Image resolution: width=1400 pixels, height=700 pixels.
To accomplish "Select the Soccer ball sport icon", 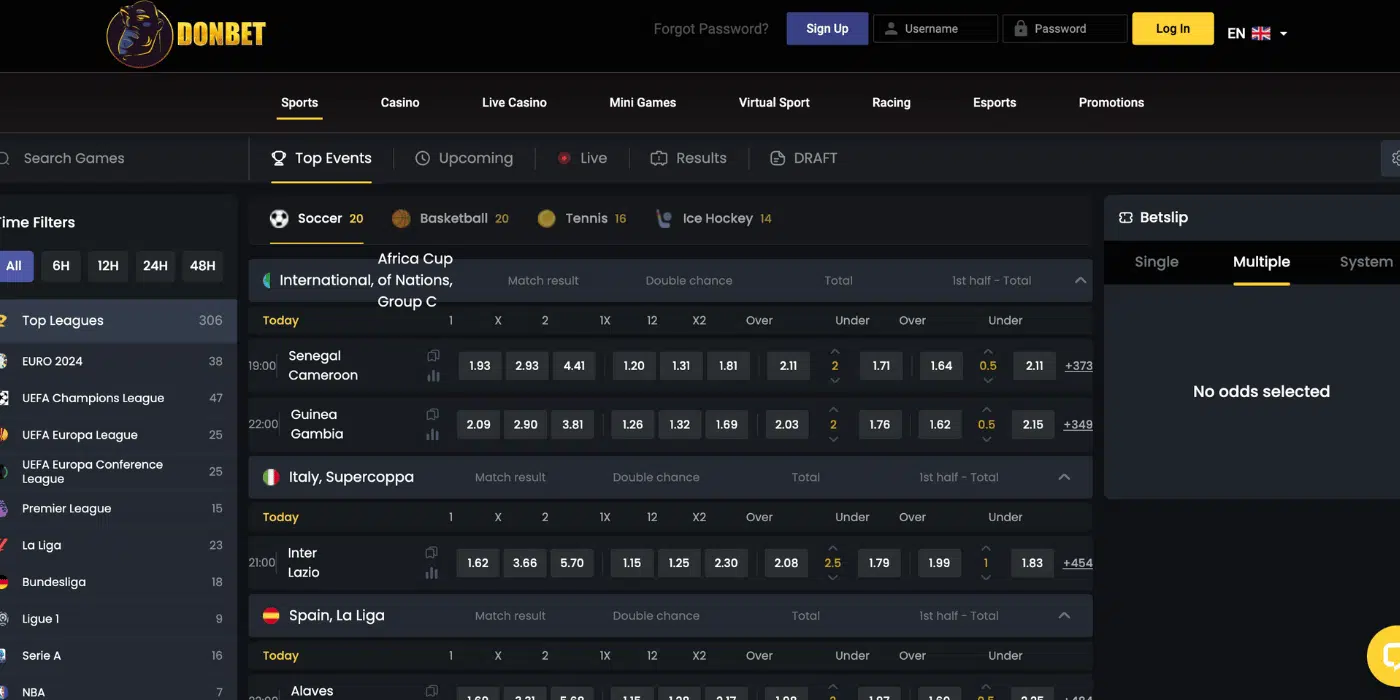I will pyautogui.click(x=279, y=218).
